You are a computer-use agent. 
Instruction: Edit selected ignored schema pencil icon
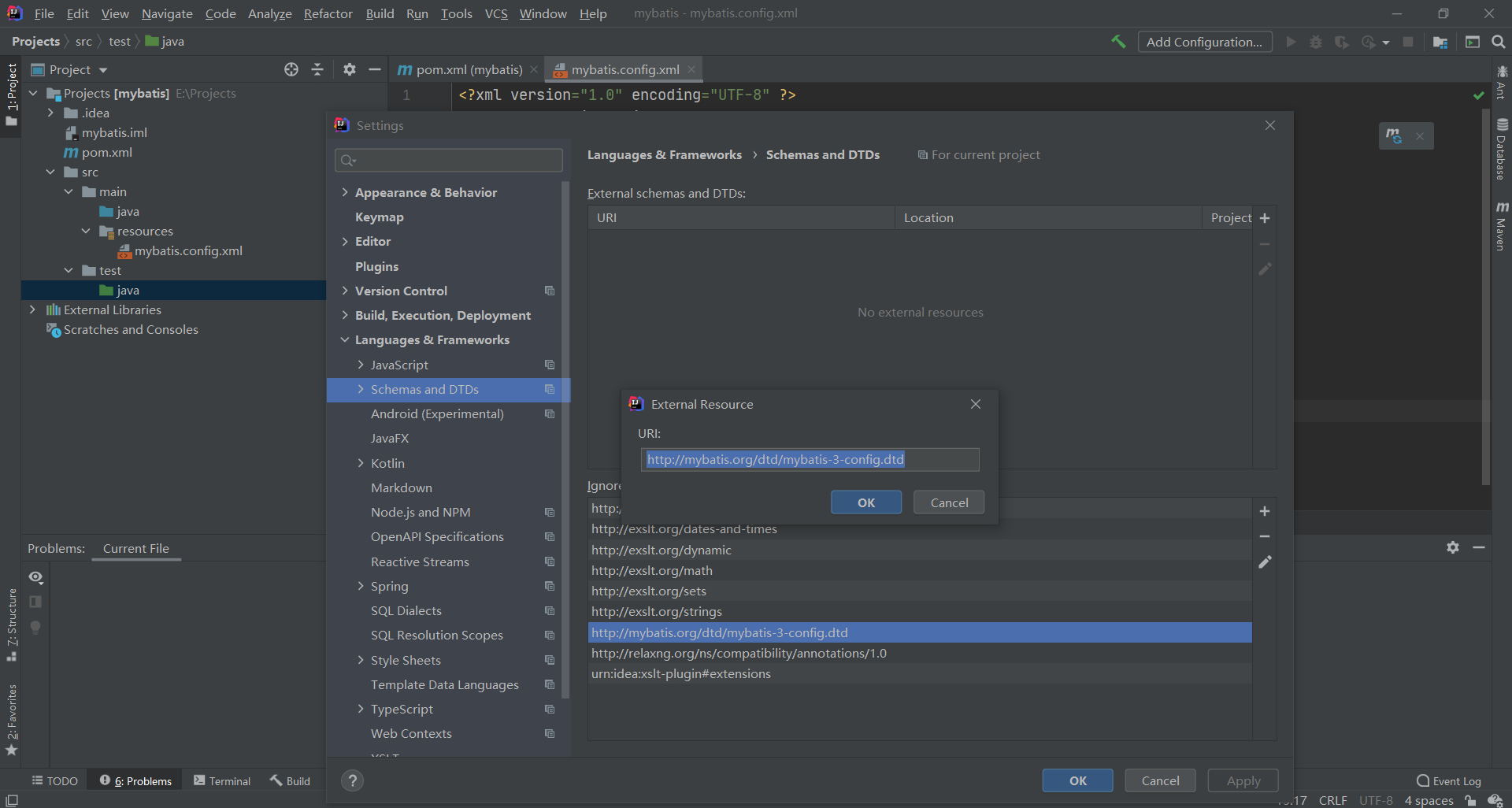(1265, 562)
